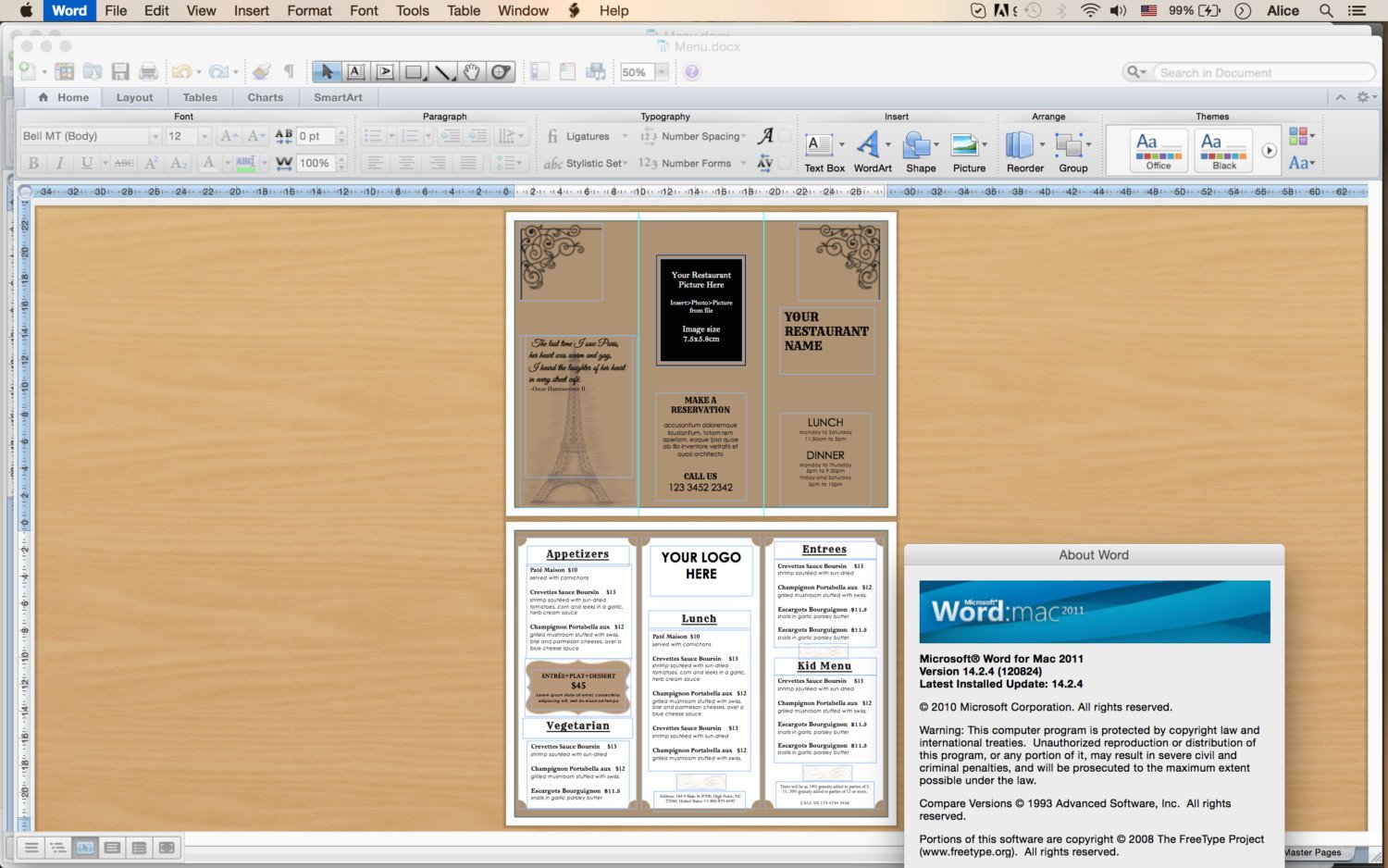Toggle Justify paragraph alignment
This screenshot has height=868, width=1388.
[x=469, y=163]
